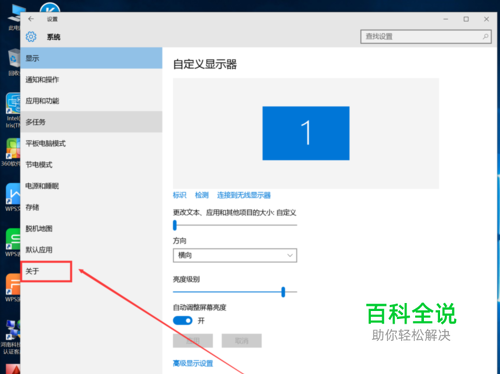Open 节电模式 settings
This screenshot has width=500, height=374.
click(91, 165)
